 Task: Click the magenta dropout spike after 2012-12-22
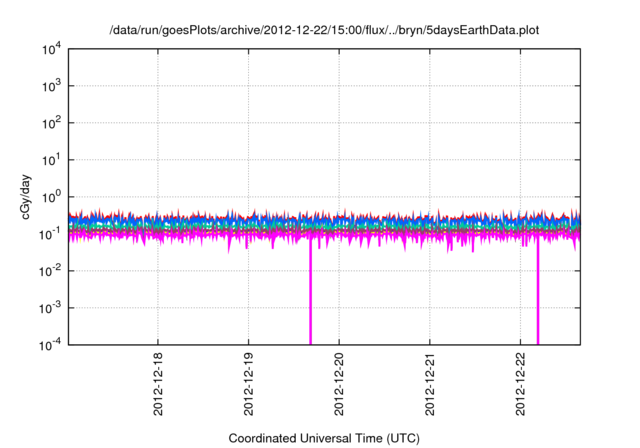(x=538, y=292)
